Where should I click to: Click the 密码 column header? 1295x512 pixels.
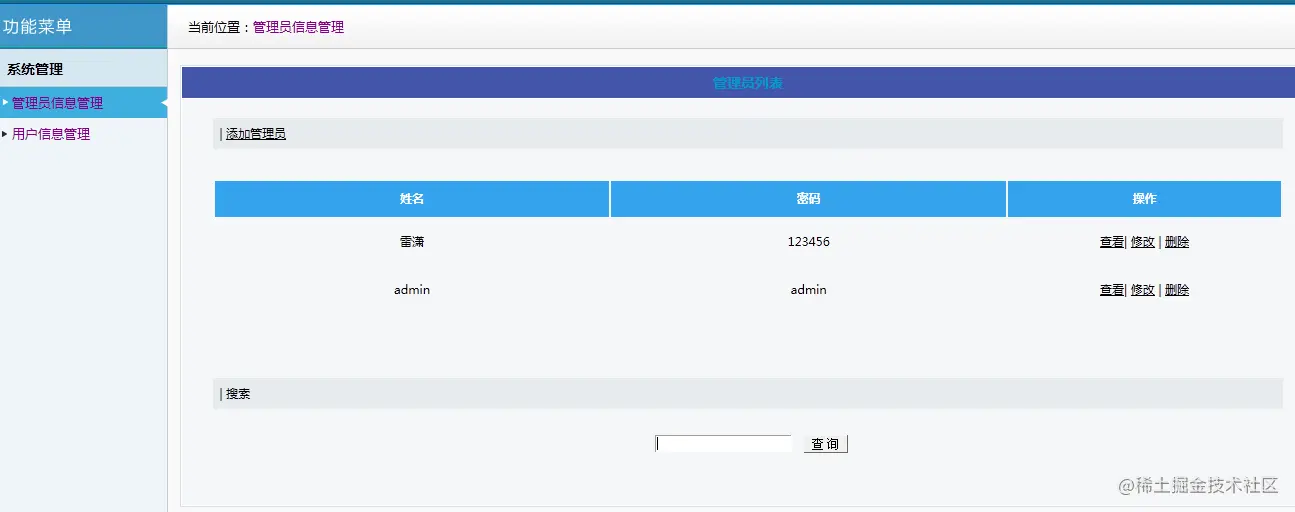tap(808, 199)
